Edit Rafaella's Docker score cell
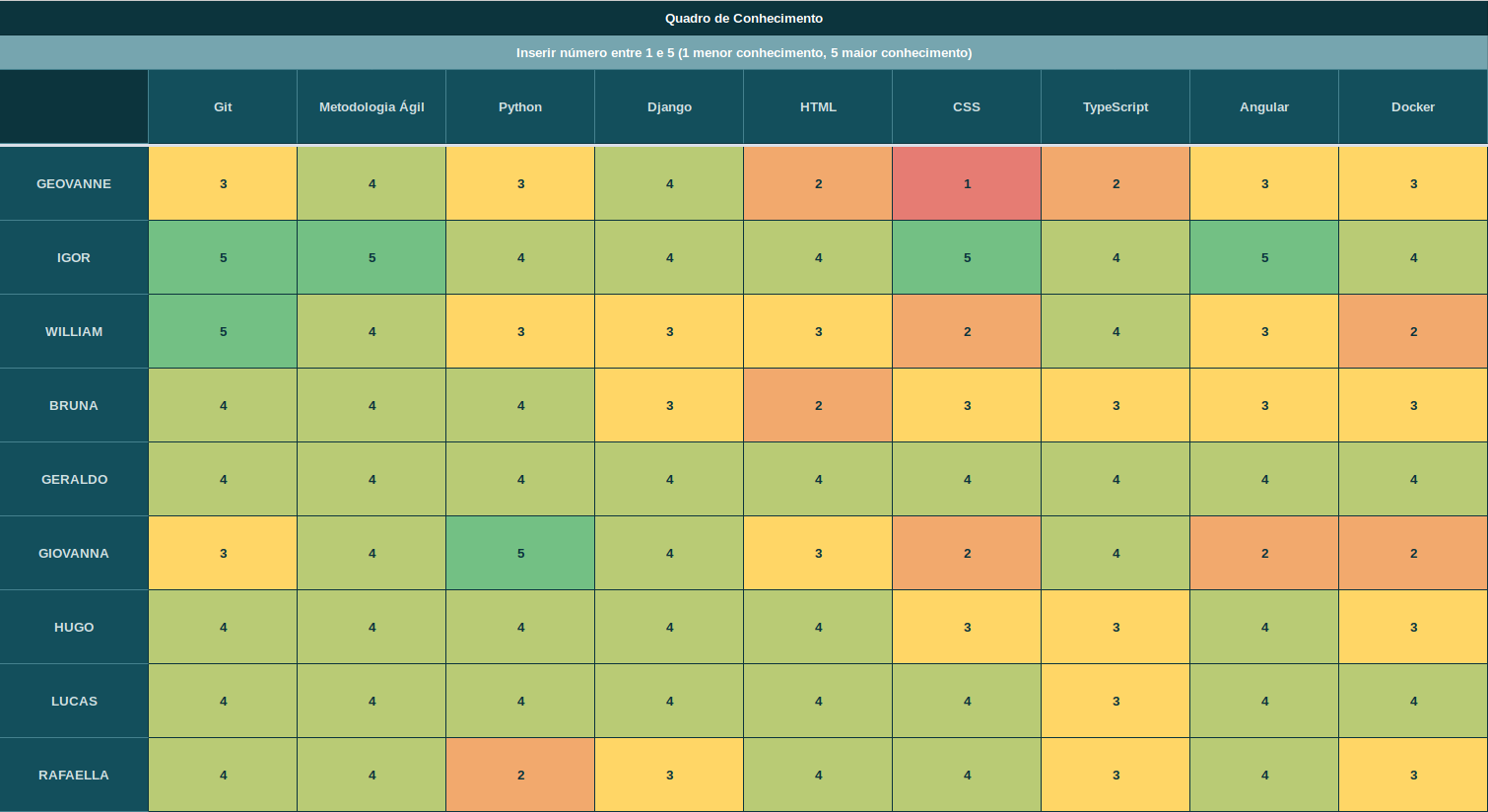Viewport: 1488px width, 812px height. [x=1413, y=775]
